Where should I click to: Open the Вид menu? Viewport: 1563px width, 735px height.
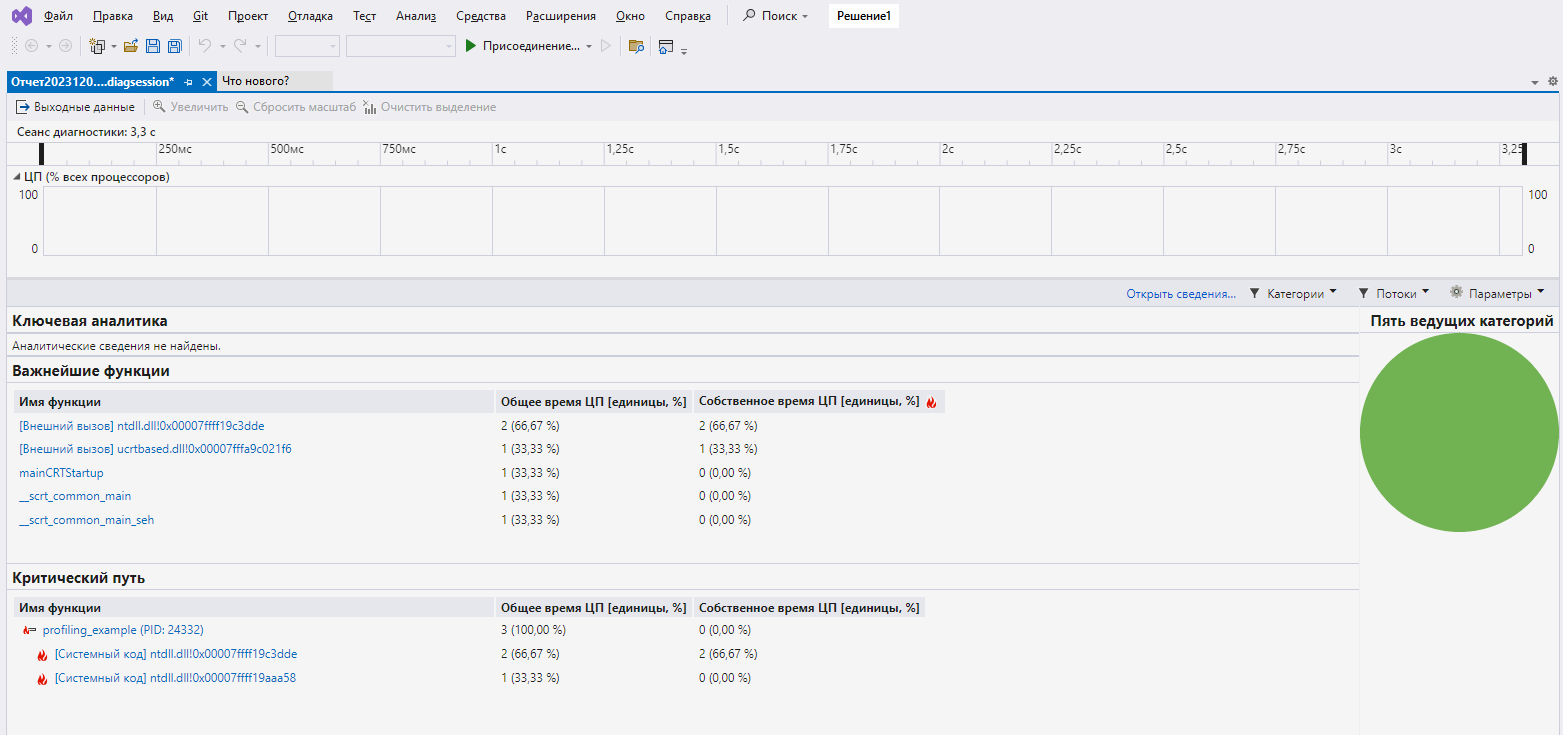point(163,16)
